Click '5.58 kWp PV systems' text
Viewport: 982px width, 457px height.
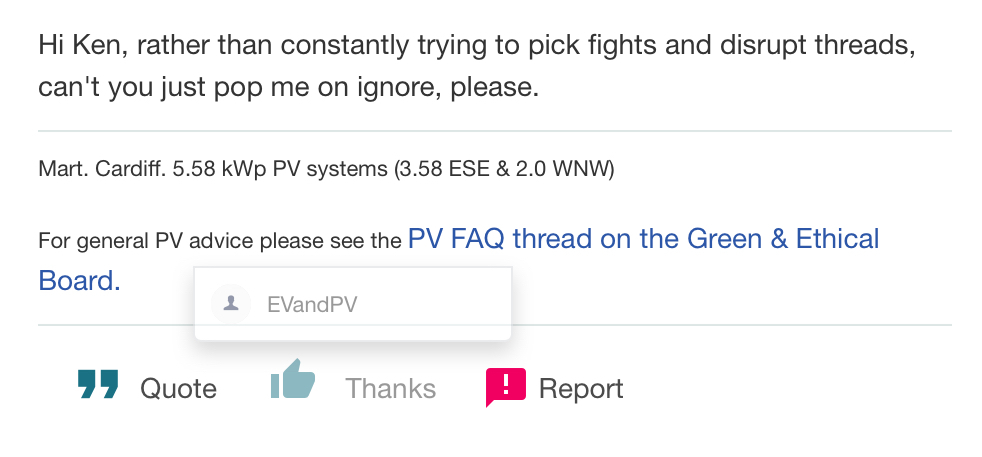pyautogui.click(x=280, y=169)
